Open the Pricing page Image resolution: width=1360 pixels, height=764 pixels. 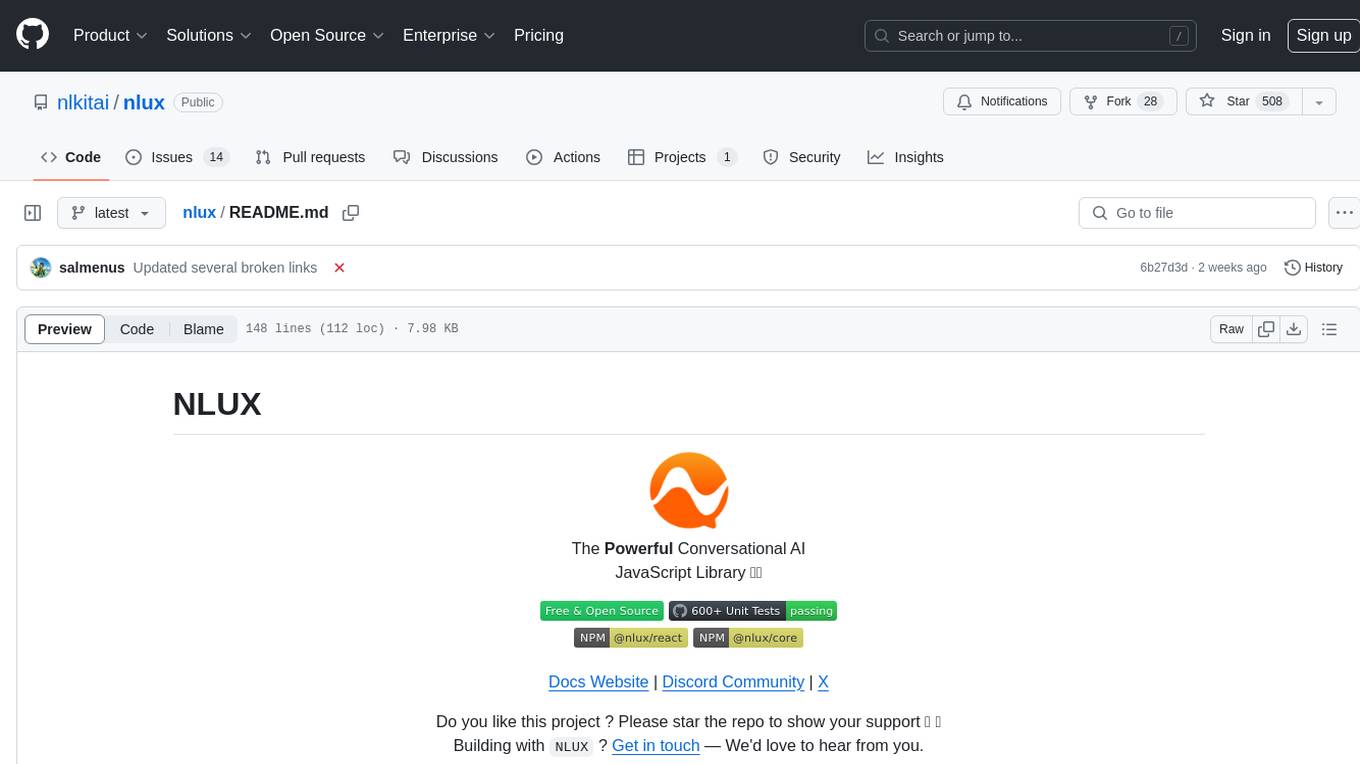click(x=539, y=35)
